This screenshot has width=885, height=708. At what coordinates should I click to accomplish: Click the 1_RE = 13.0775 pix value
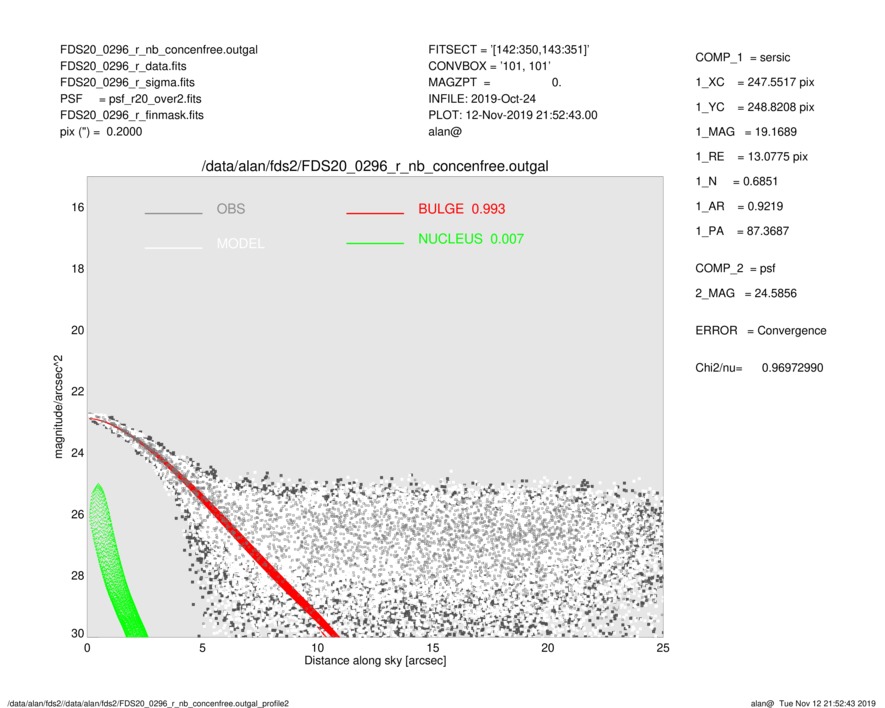[751, 157]
